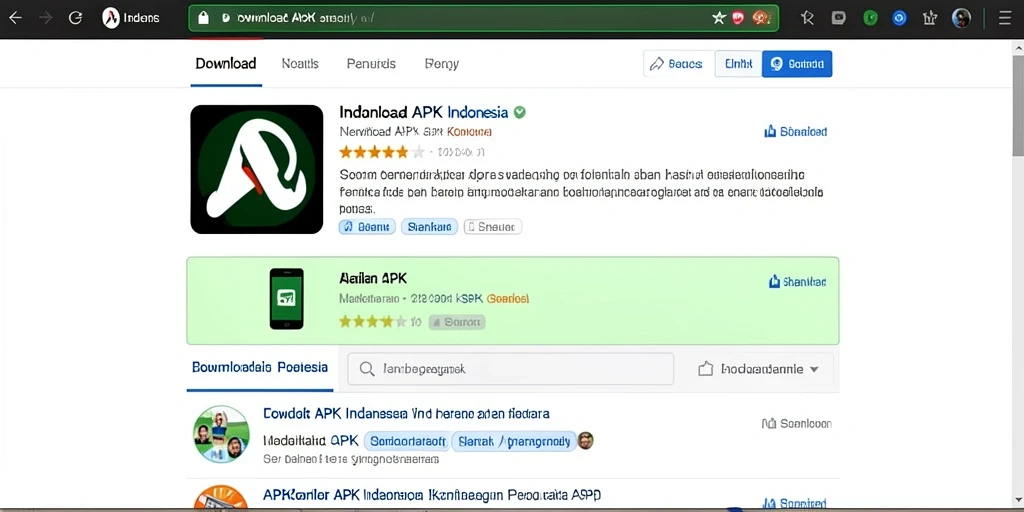Click the Snauac tag under description
Image resolution: width=1024 pixels, height=512 pixels.
click(x=492, y=227)
